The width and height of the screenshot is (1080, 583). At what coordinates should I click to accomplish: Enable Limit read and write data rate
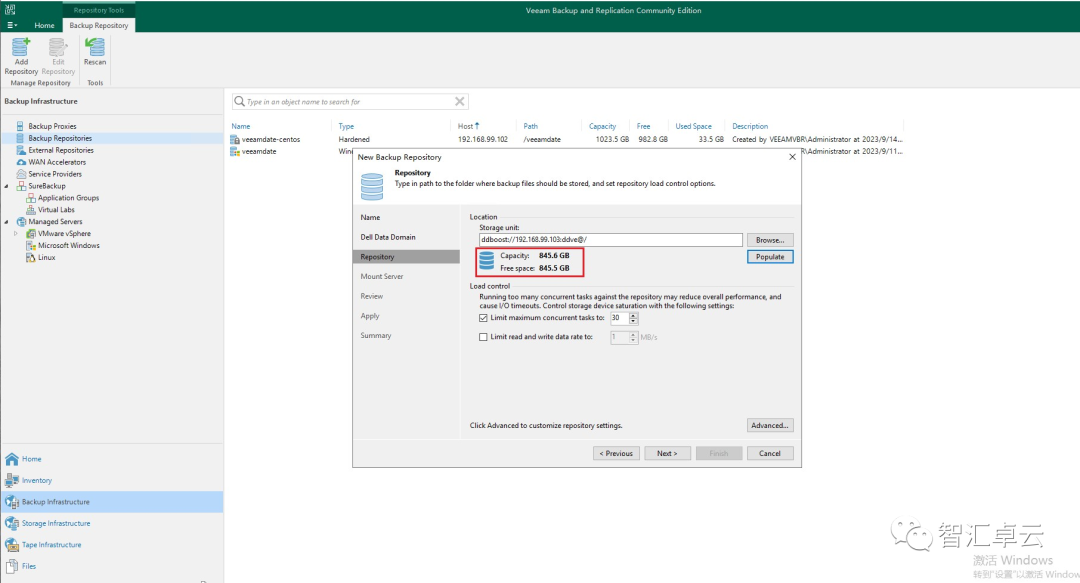(483, 336)
